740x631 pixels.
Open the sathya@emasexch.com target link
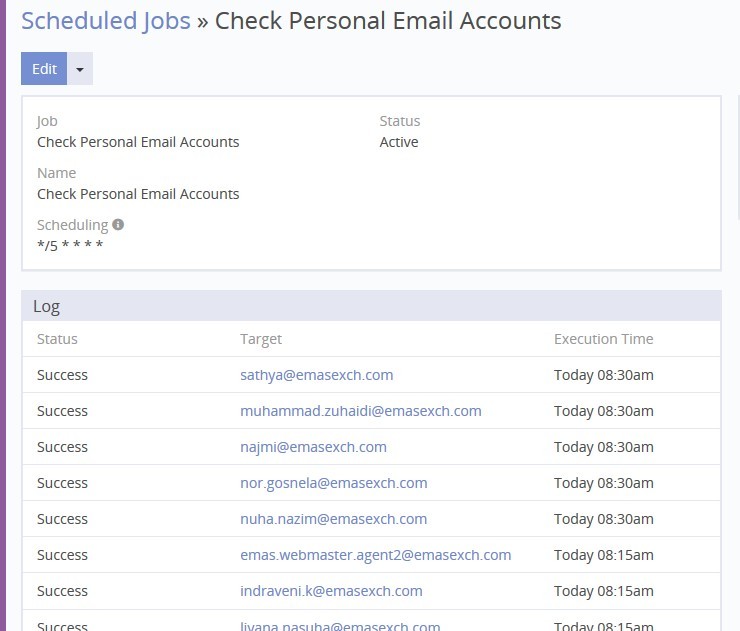[316, 375]
